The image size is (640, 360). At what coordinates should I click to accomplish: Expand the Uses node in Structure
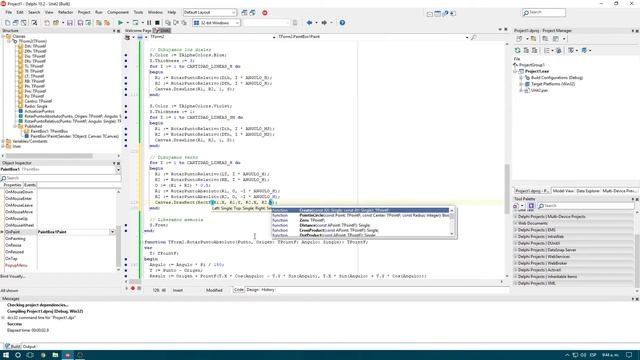click(3, 146)
